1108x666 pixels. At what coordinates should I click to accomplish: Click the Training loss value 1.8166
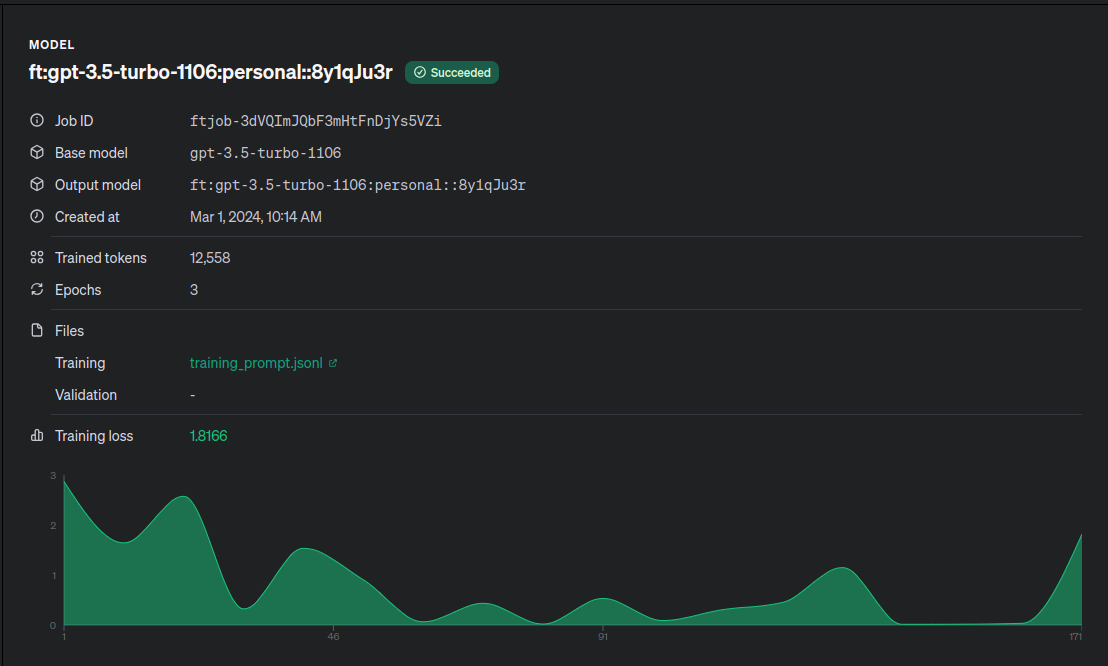coord(208,436)
